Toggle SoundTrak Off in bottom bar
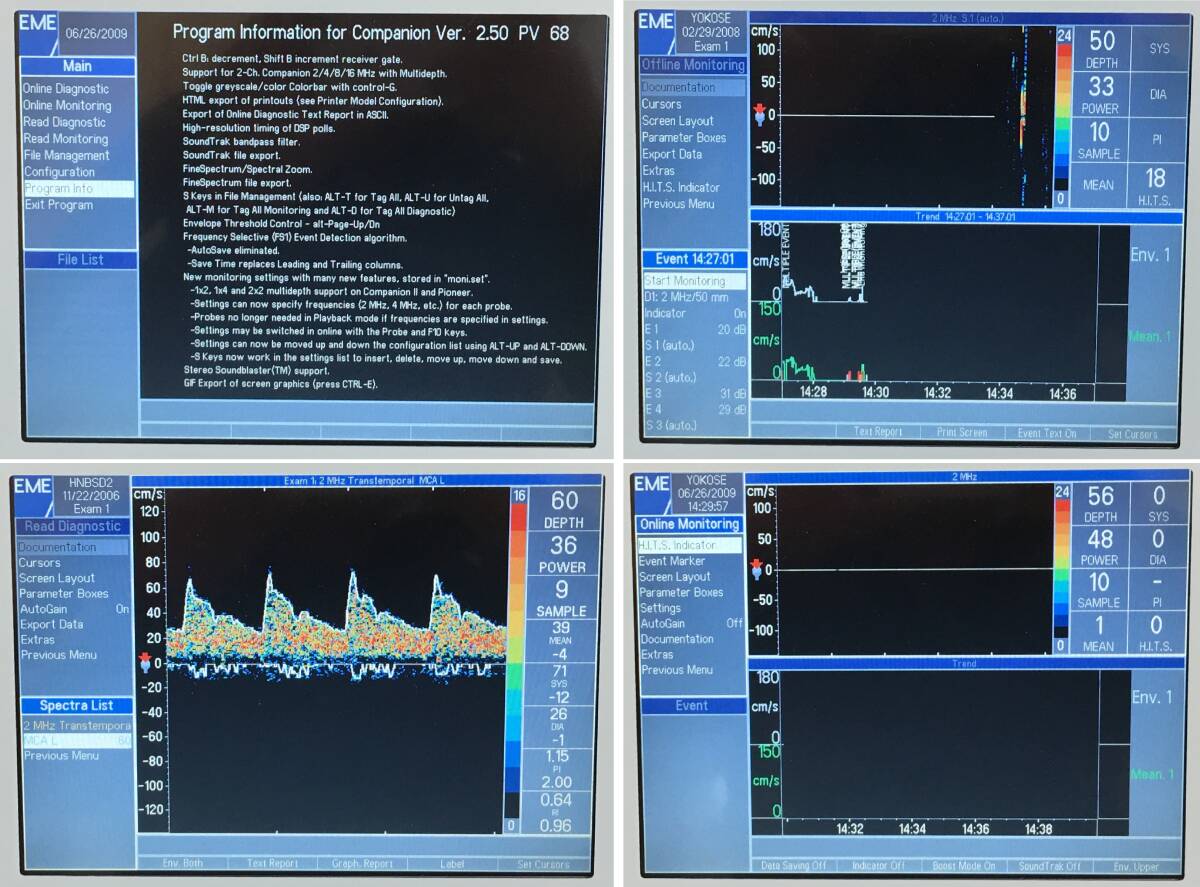The height and width of the screenshot is (887, 1200). click(1047, 866)
